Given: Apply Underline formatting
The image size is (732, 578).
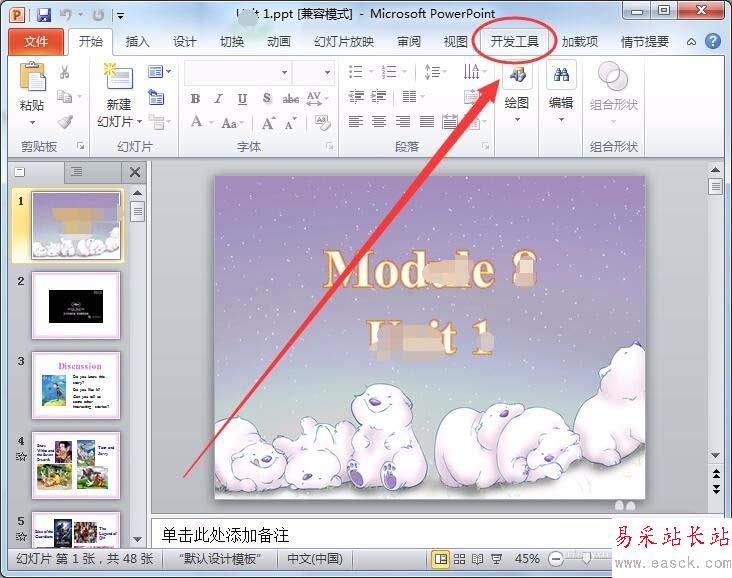Looking at the screenshot, I should pos(242,99).
